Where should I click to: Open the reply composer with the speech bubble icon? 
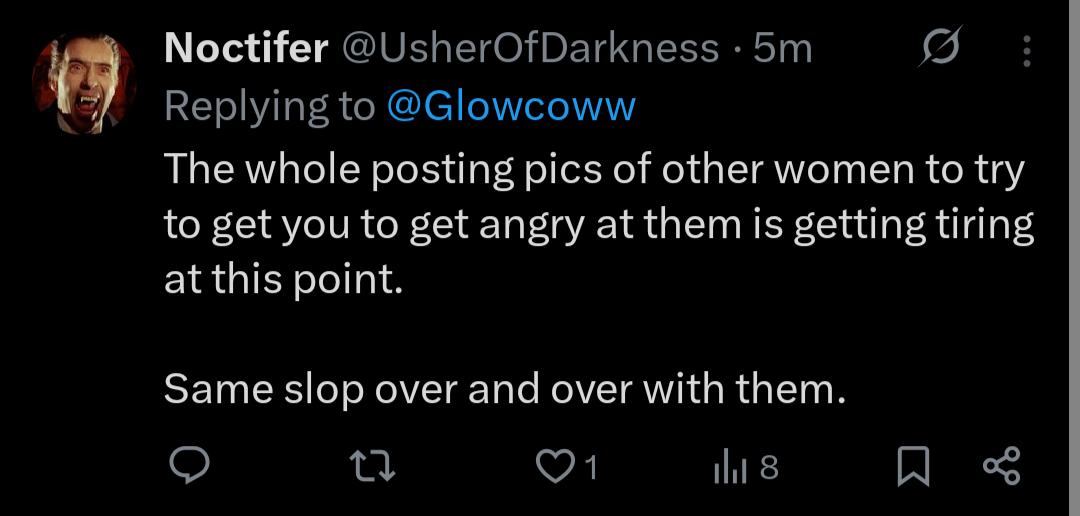[x=186, y=466]
